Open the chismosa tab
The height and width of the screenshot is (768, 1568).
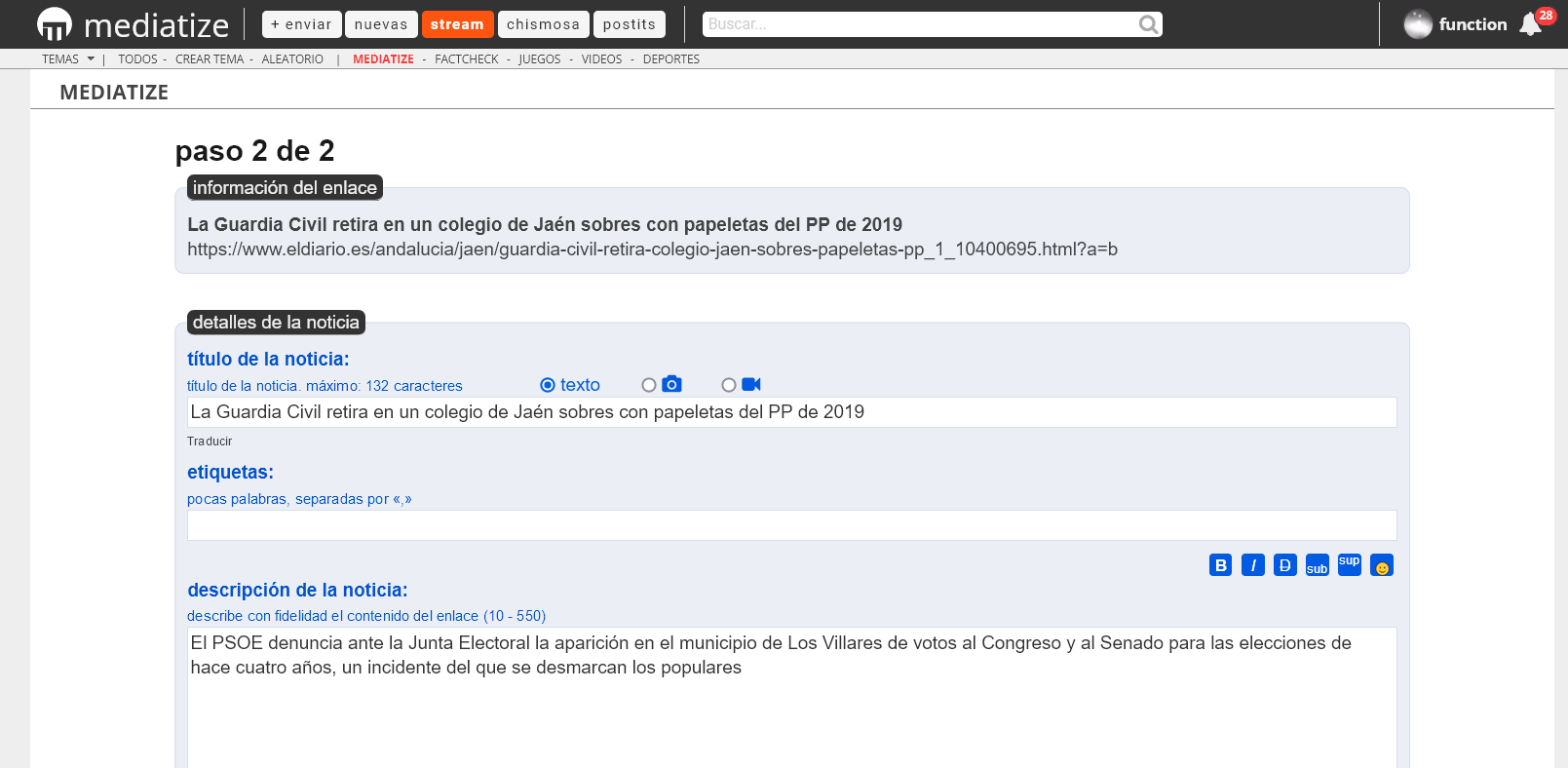click(544, 24)
